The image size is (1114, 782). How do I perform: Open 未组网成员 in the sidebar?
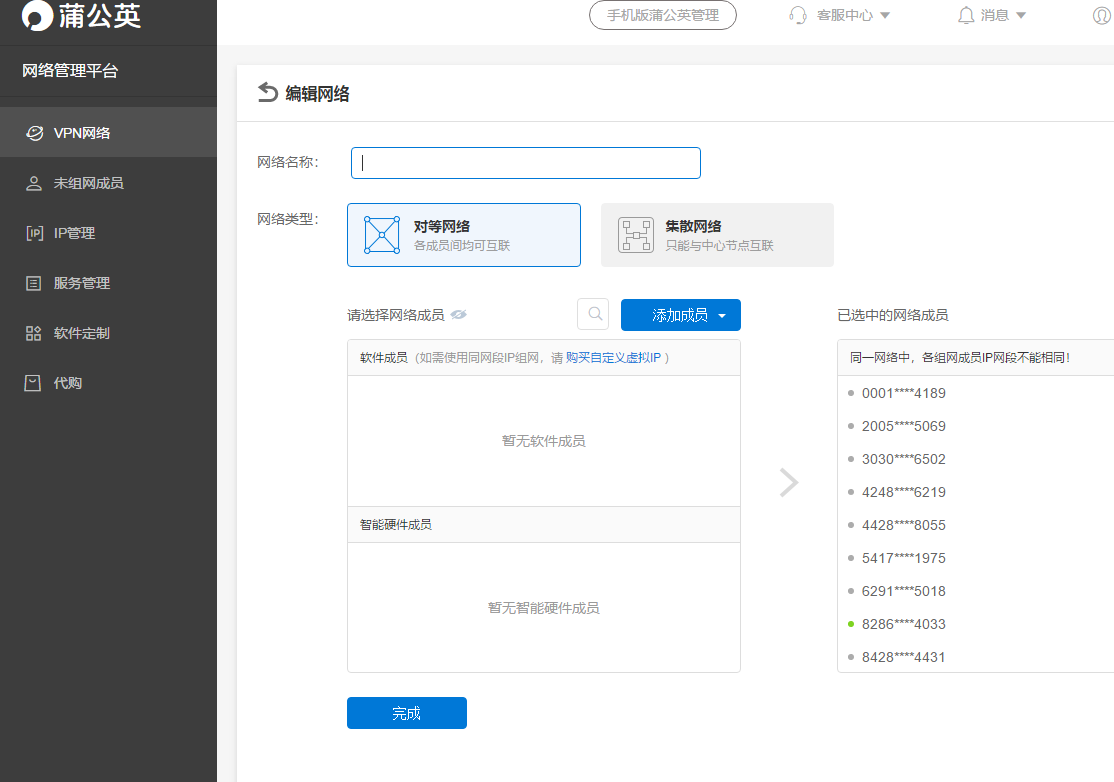click(88, 183)
